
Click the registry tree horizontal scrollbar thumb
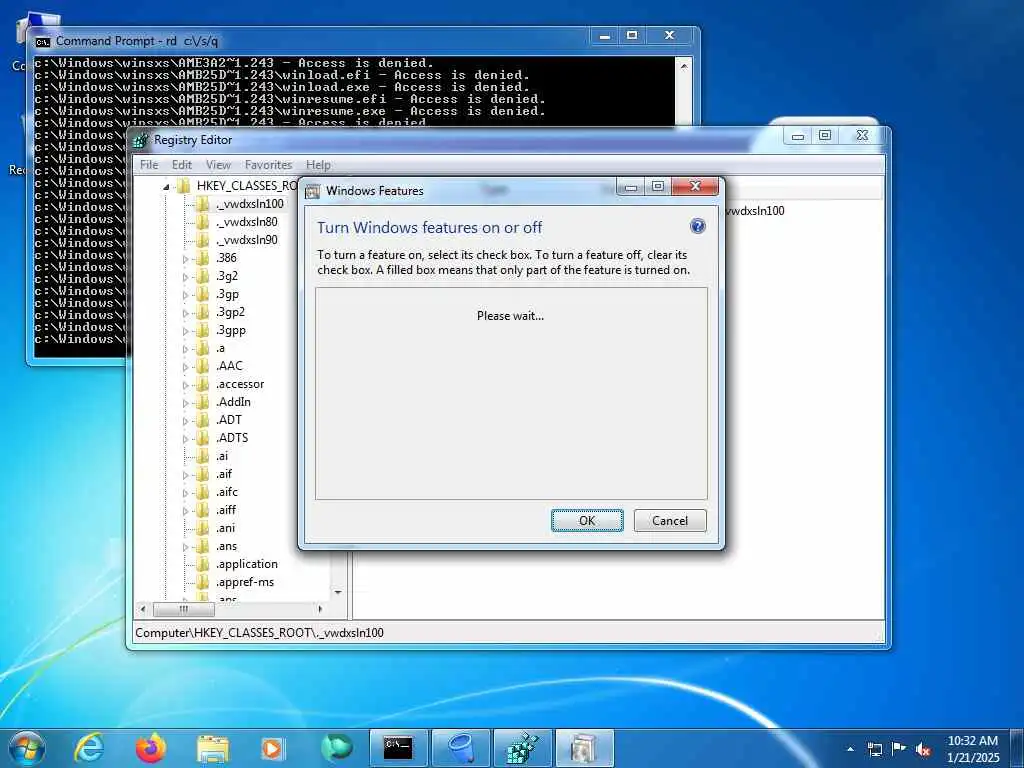coord(184,609)
